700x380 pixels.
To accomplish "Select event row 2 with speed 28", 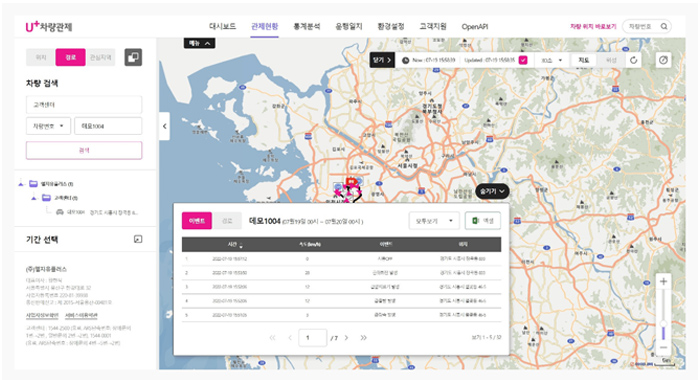I will (x=342, y=273).
